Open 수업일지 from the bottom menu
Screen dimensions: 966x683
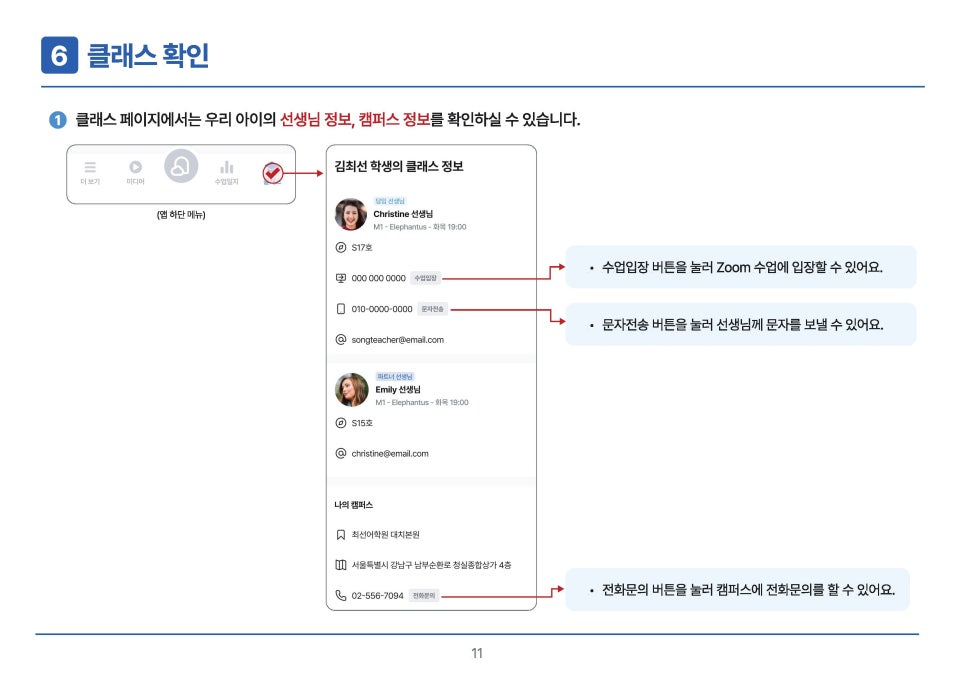pos(225,166)
